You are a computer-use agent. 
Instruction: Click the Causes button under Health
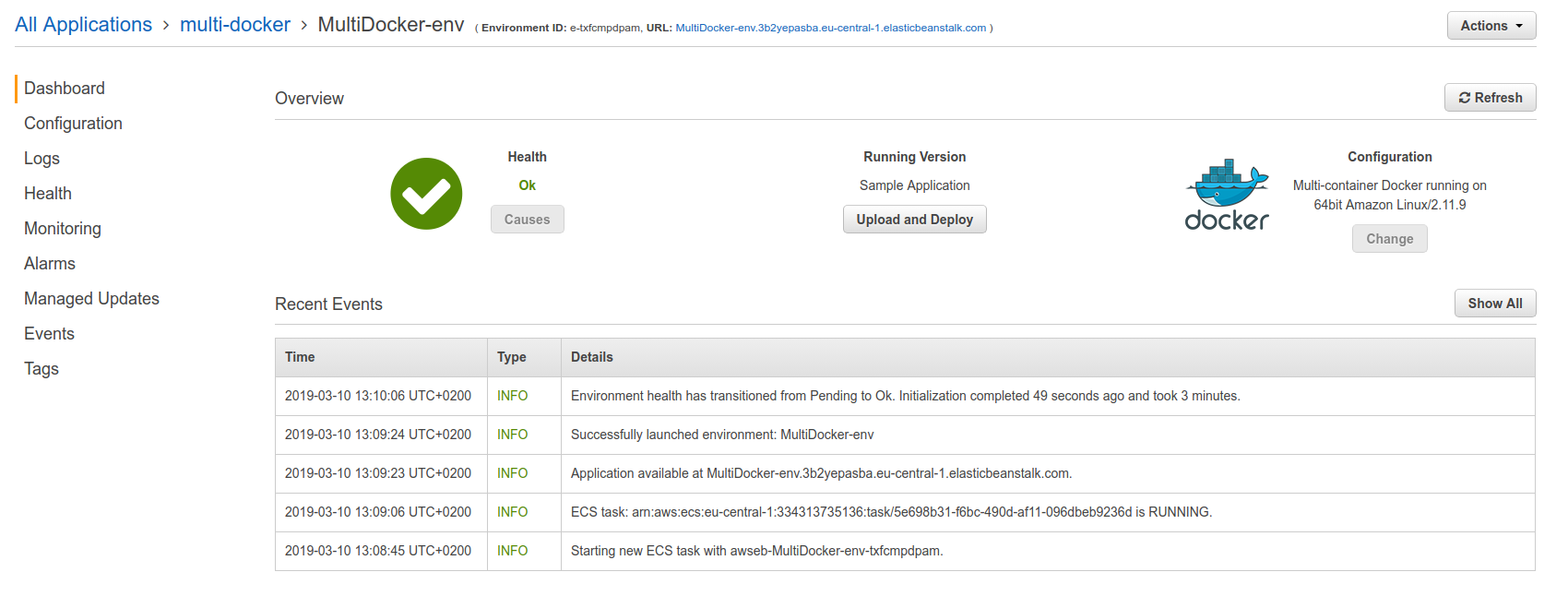tap(527, 220)
